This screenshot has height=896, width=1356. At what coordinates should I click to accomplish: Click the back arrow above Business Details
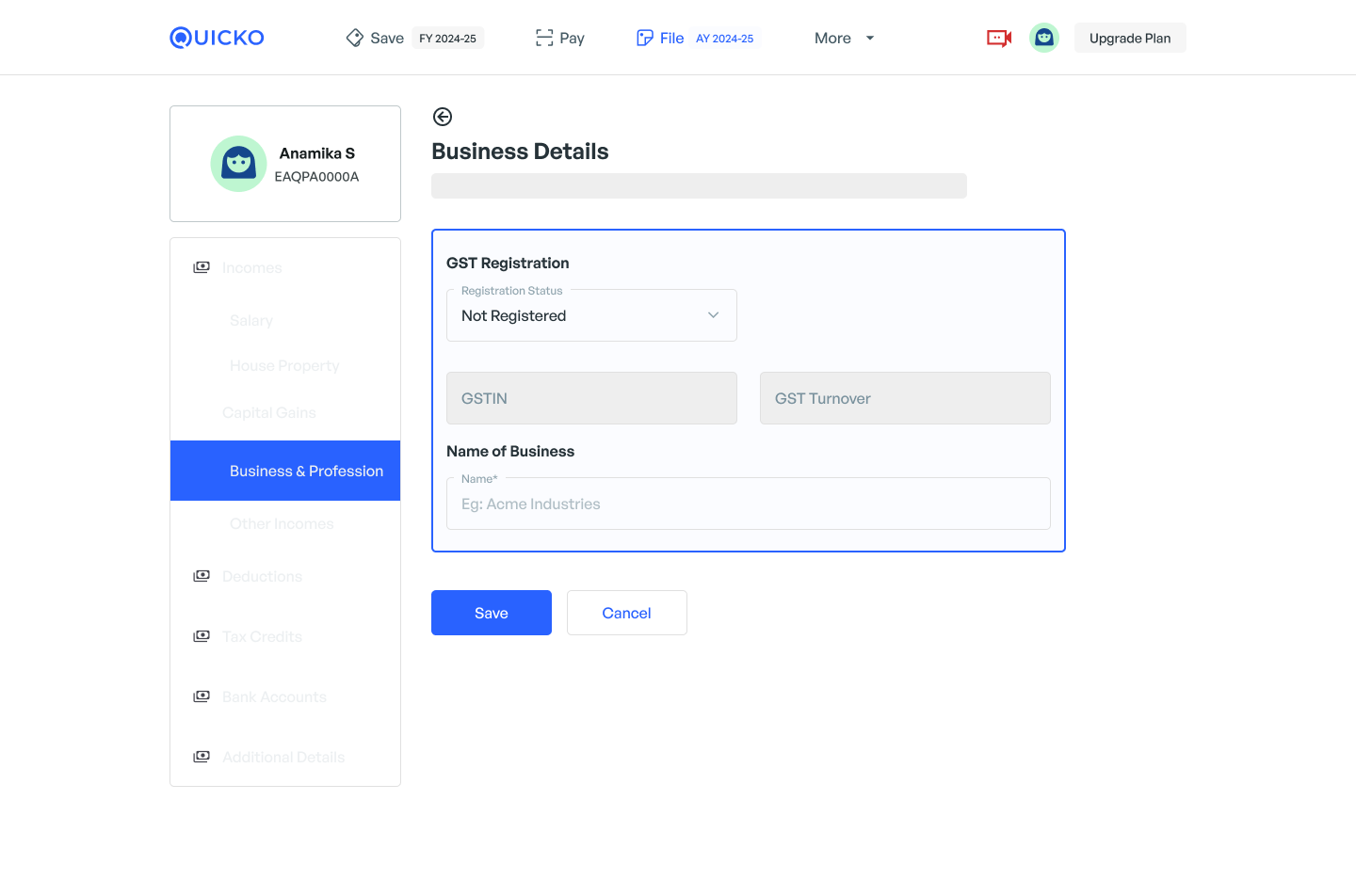click(442, 117)
